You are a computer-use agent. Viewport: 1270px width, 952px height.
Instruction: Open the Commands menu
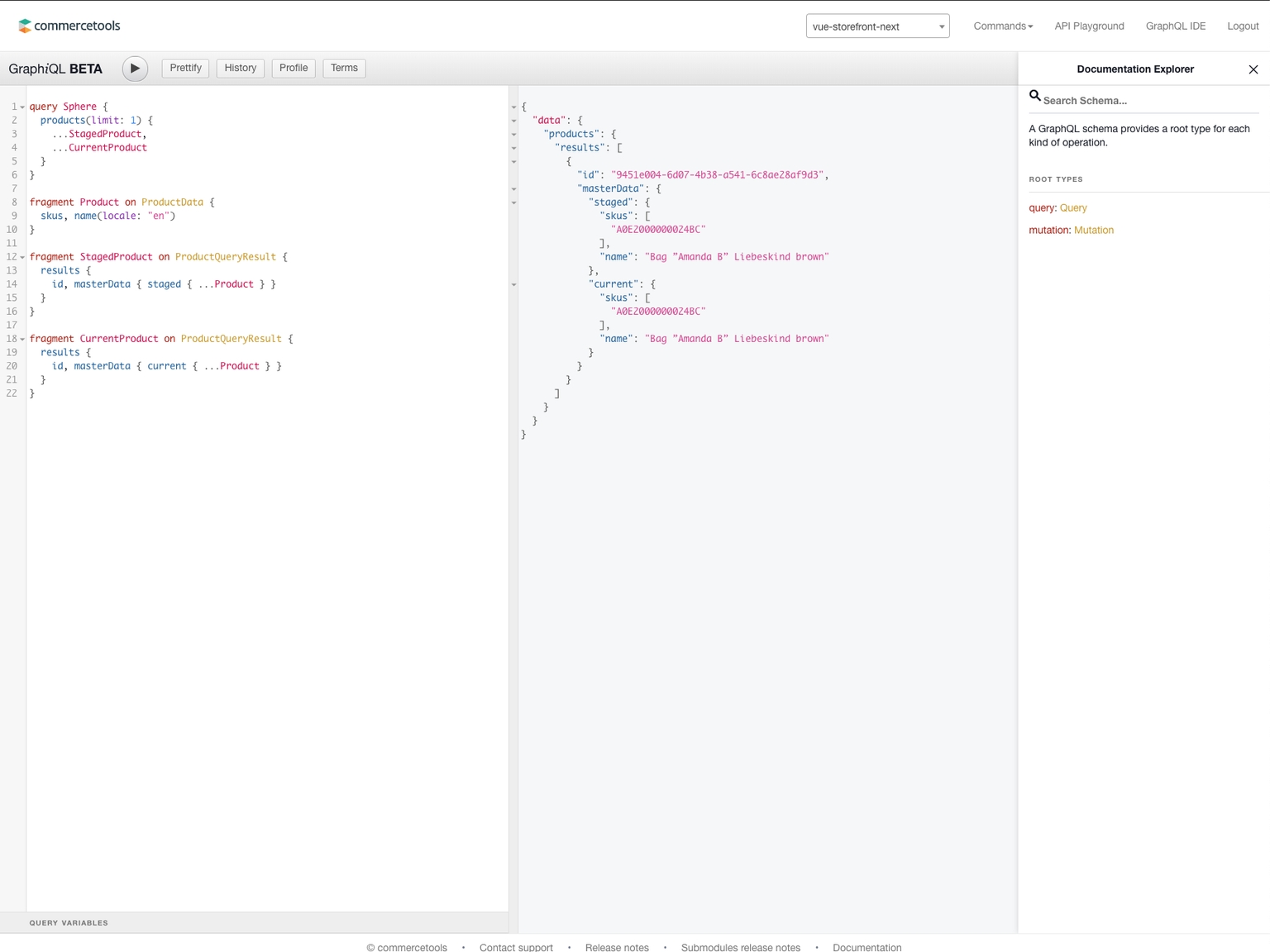coord(1003,26)
